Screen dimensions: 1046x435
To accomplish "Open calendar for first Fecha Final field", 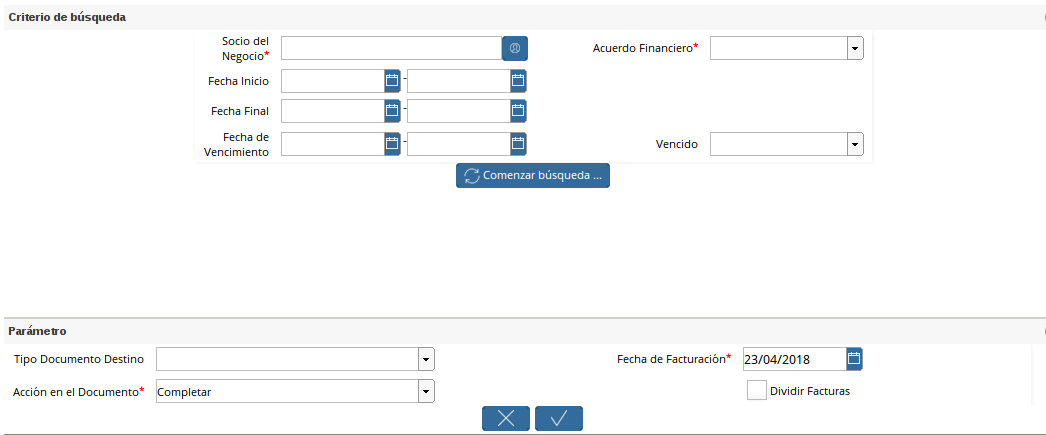I will pos(392,110).
